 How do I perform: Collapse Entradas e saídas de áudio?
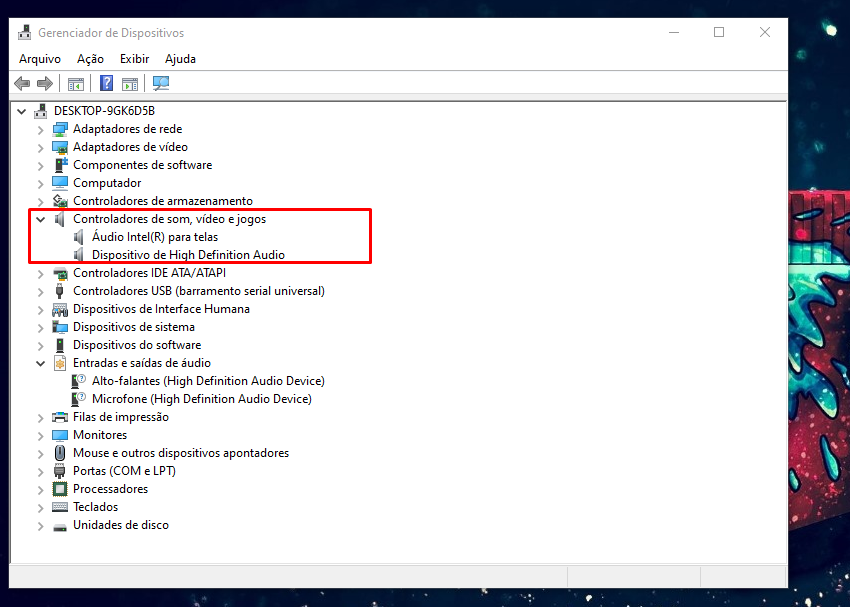[41, 363]
